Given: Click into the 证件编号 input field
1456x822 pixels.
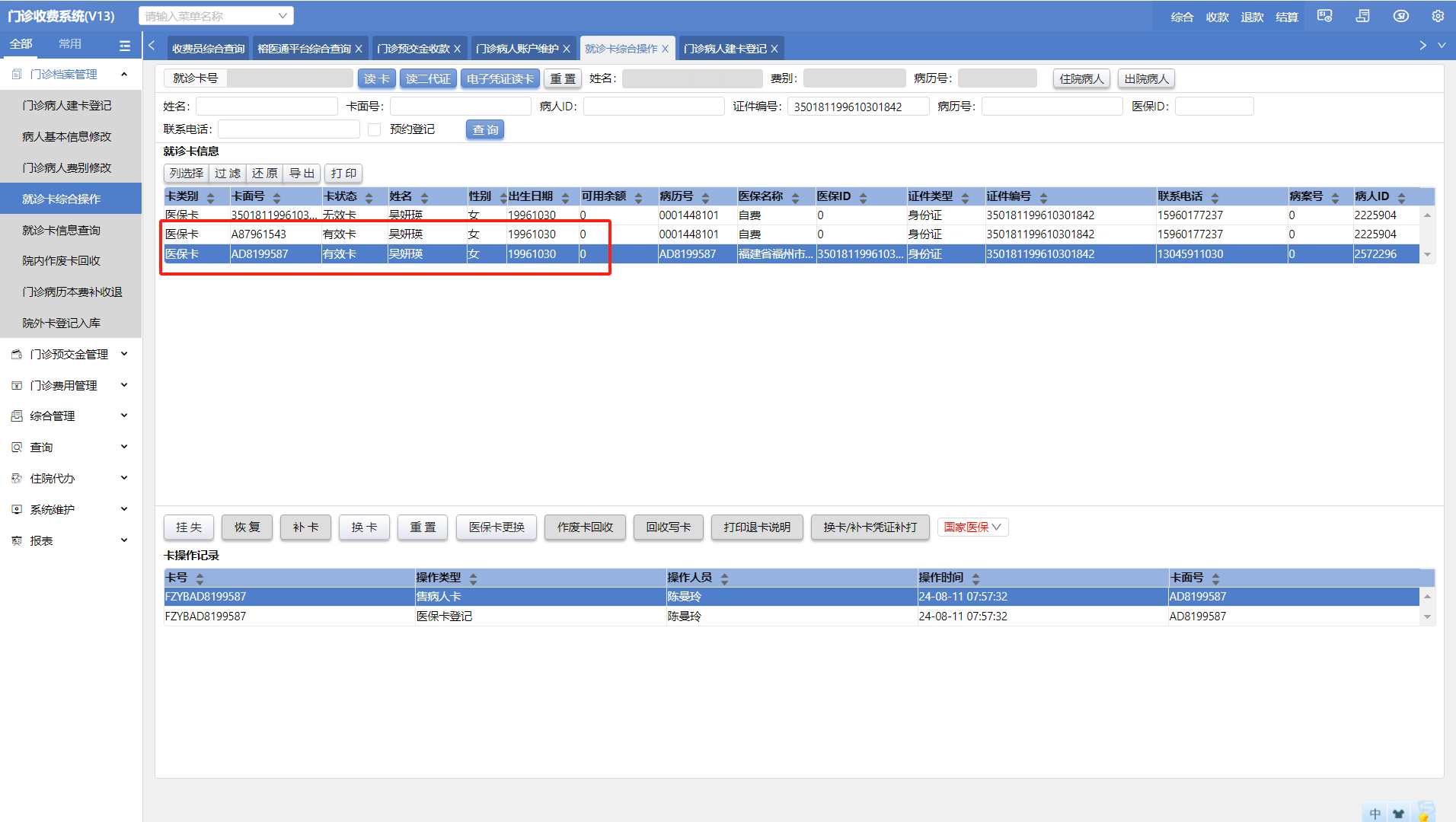Looking at the screenshot, I should click(858, 107).
